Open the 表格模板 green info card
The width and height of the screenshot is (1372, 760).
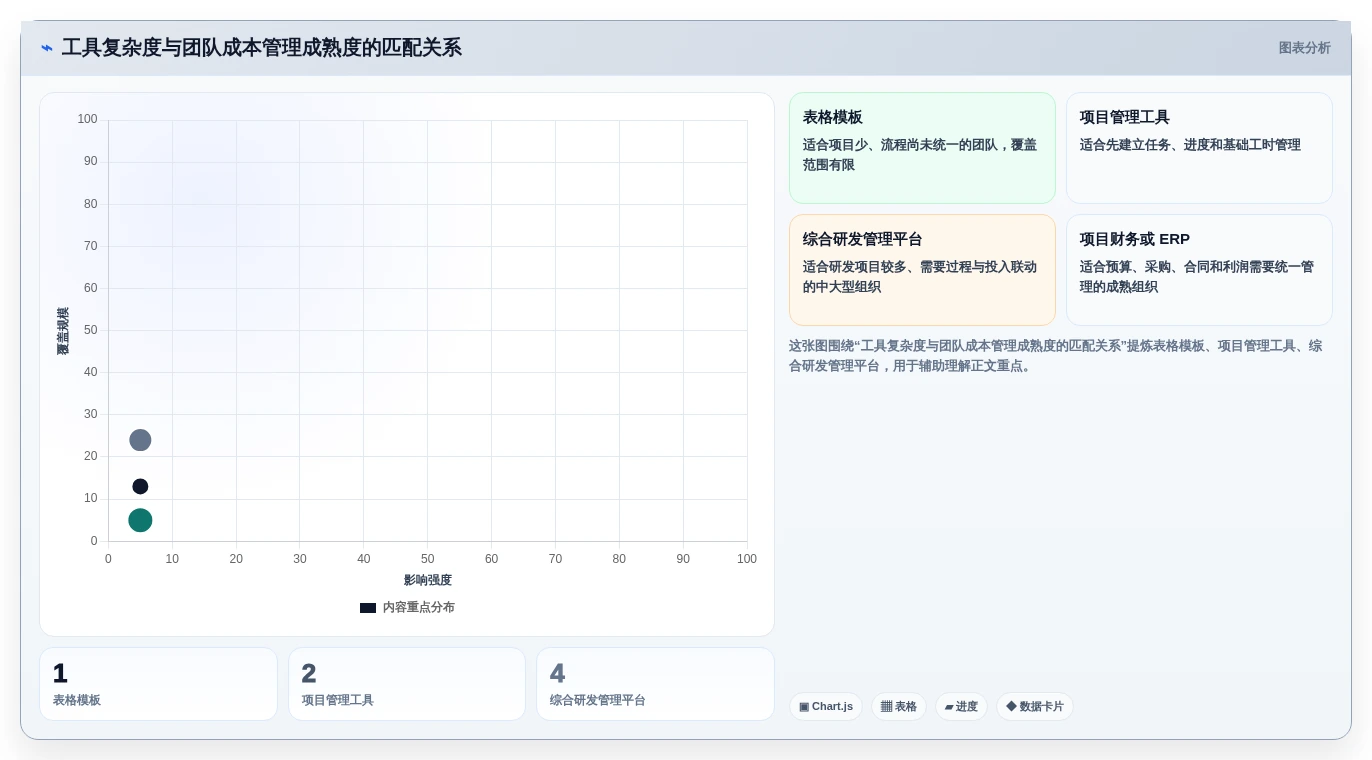click(x=922, y=148)
